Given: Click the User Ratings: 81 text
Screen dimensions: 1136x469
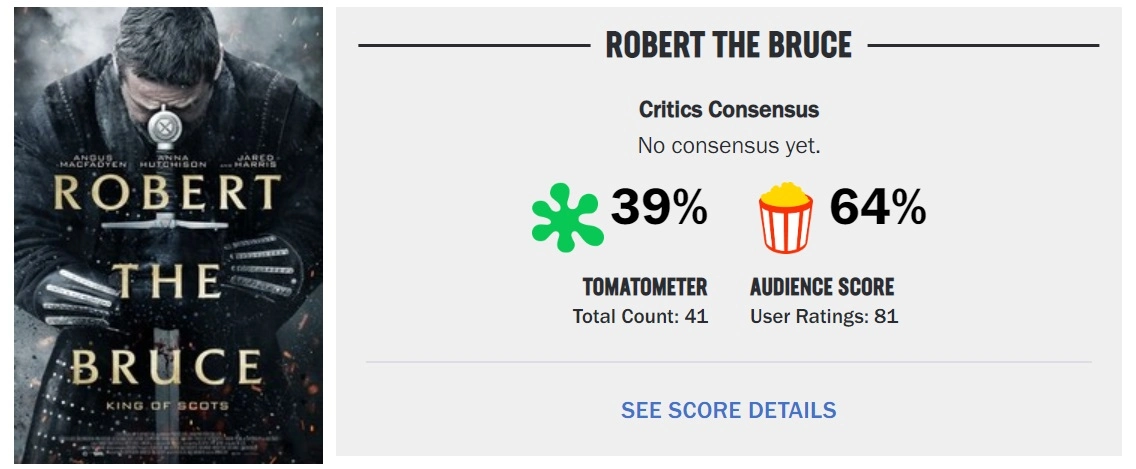Looking at the screenshot, I should 824,317.
